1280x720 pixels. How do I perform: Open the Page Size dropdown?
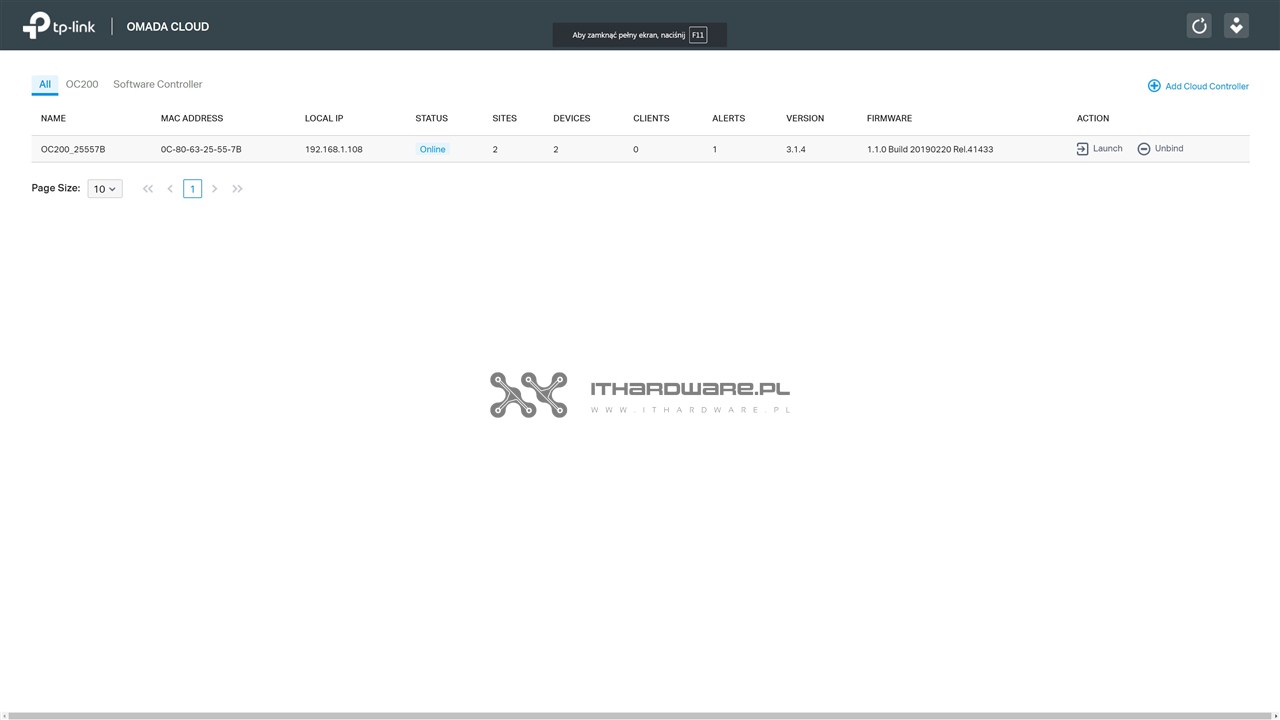105,189
